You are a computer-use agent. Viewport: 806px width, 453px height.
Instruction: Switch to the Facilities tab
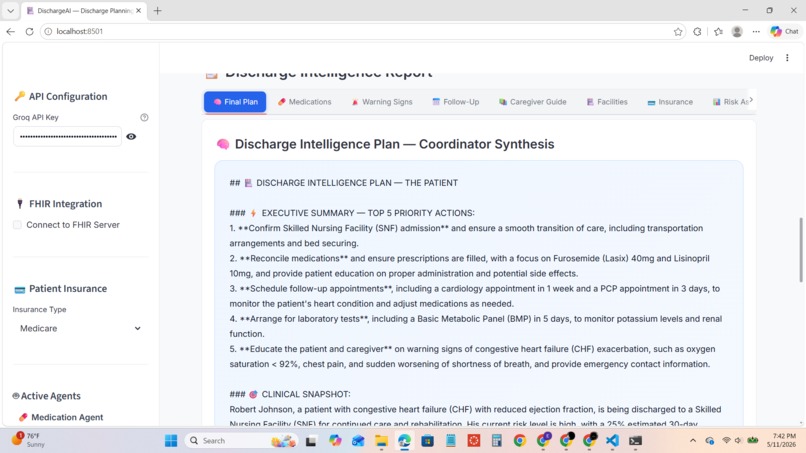click(607, 102)
